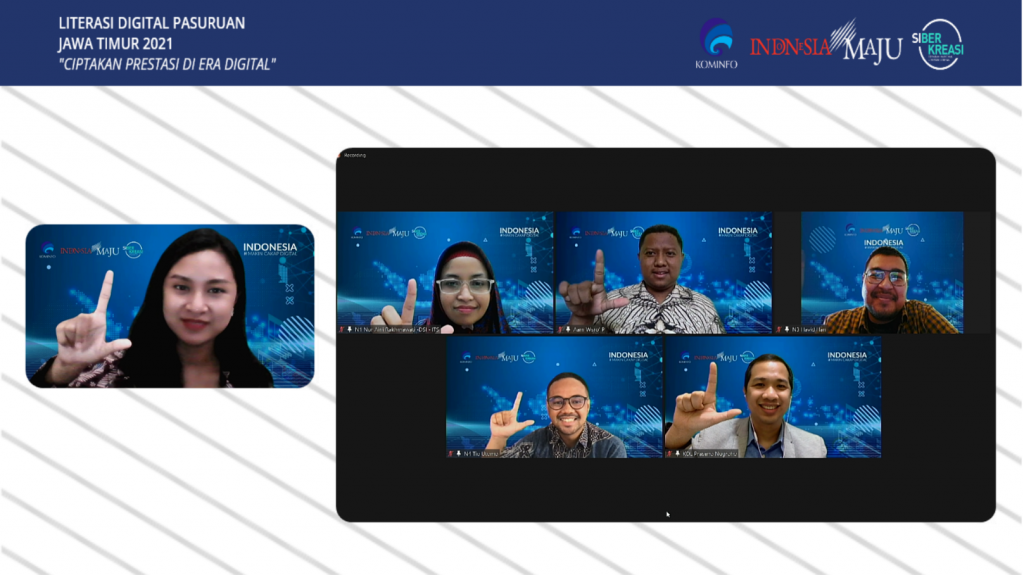This screenshot has height=580, width=1024.
Task: Select video tile of woman wearing hijab
Action: click(x=445, y=272)
